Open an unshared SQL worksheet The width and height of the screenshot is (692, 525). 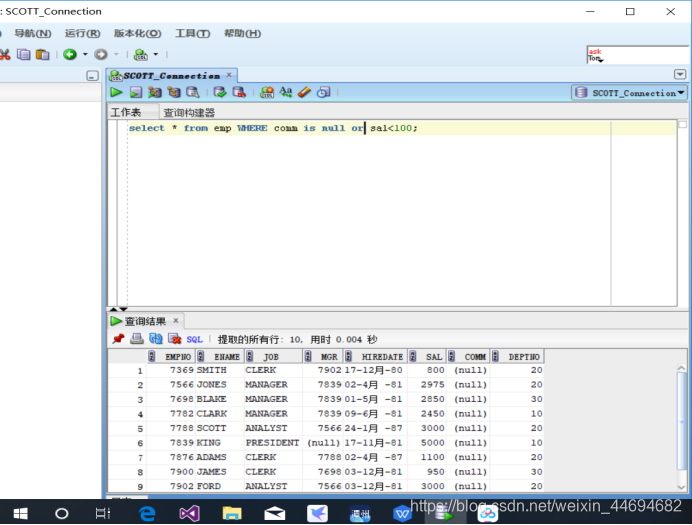[267, 92]
